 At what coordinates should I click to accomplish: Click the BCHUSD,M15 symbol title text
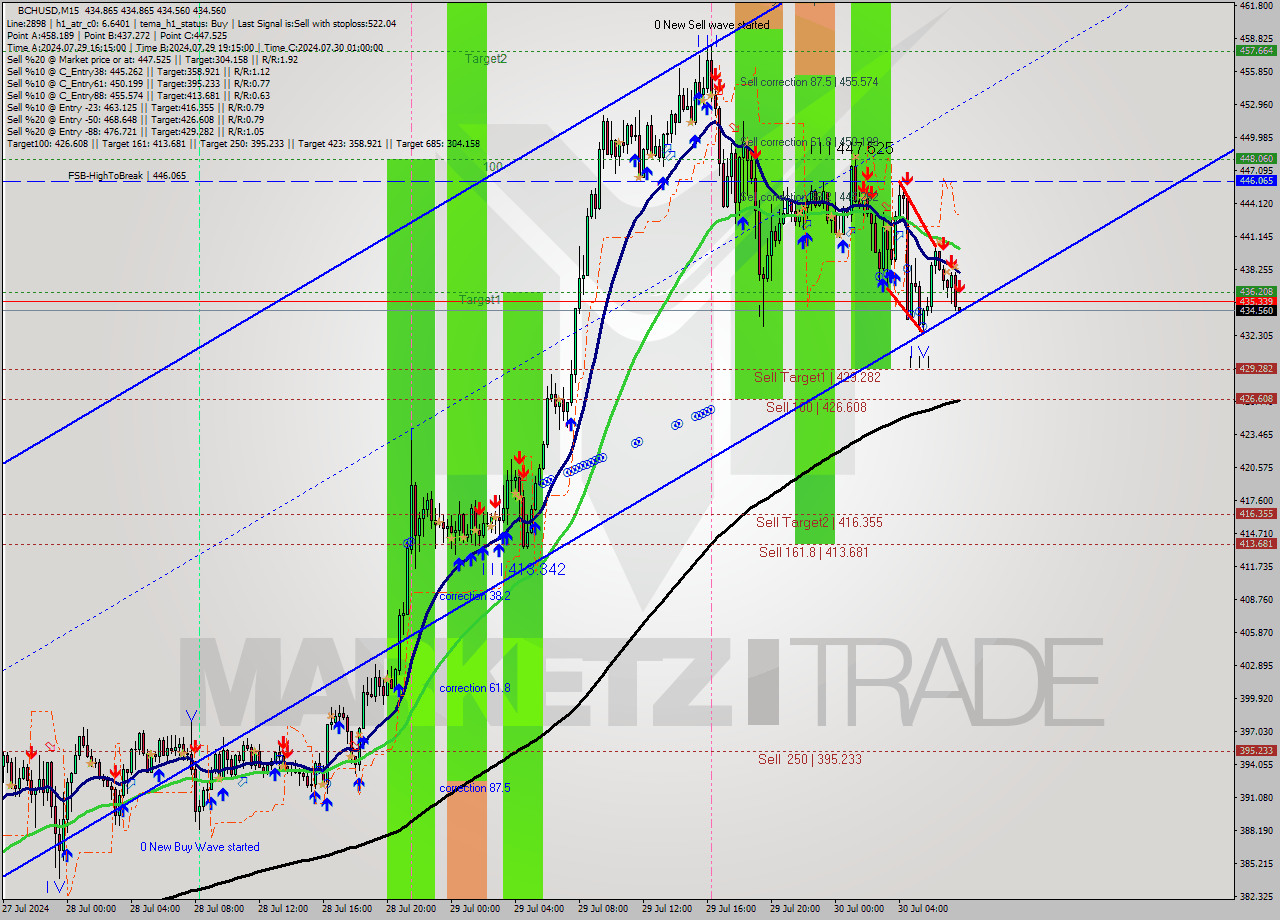click(50, 10)
